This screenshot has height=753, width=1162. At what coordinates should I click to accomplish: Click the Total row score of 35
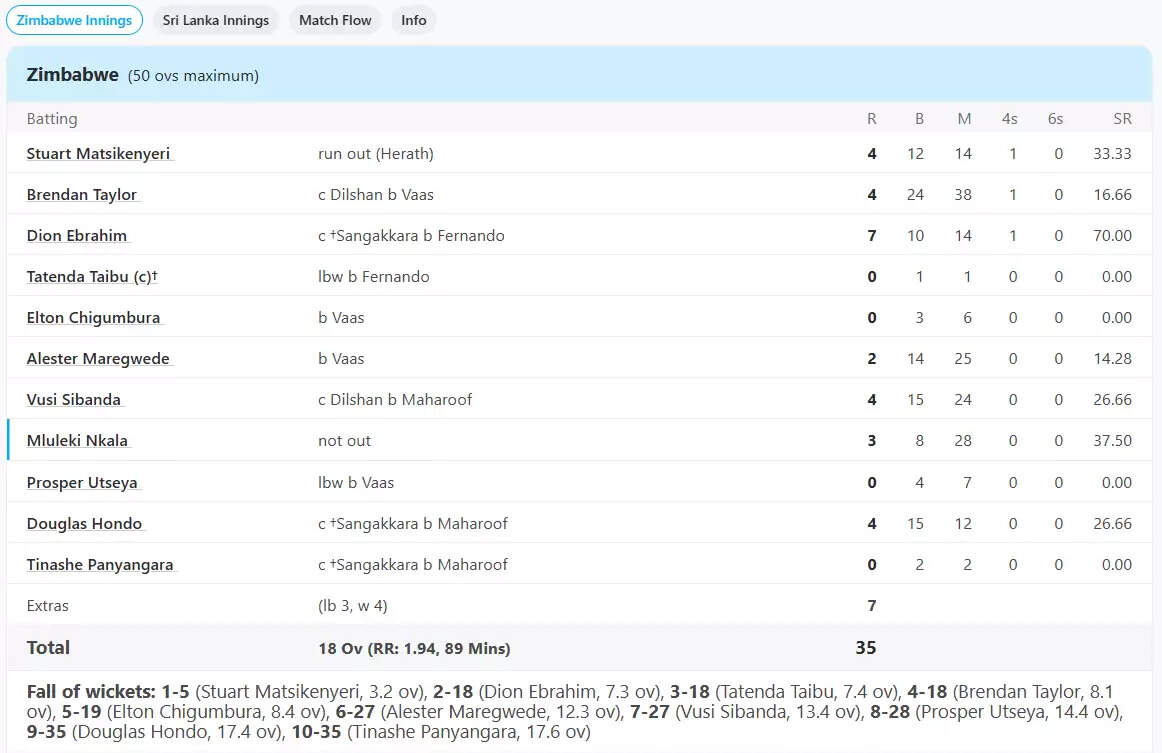click(x=866, y=648)
